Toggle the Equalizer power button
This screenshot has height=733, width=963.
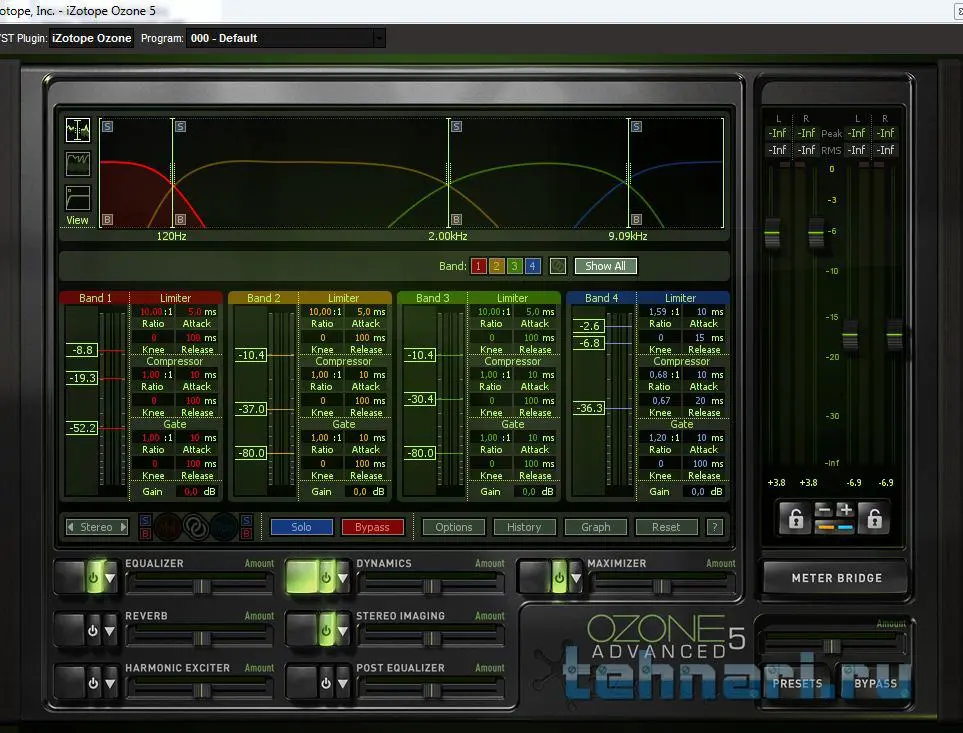click(x=93, y=578)
